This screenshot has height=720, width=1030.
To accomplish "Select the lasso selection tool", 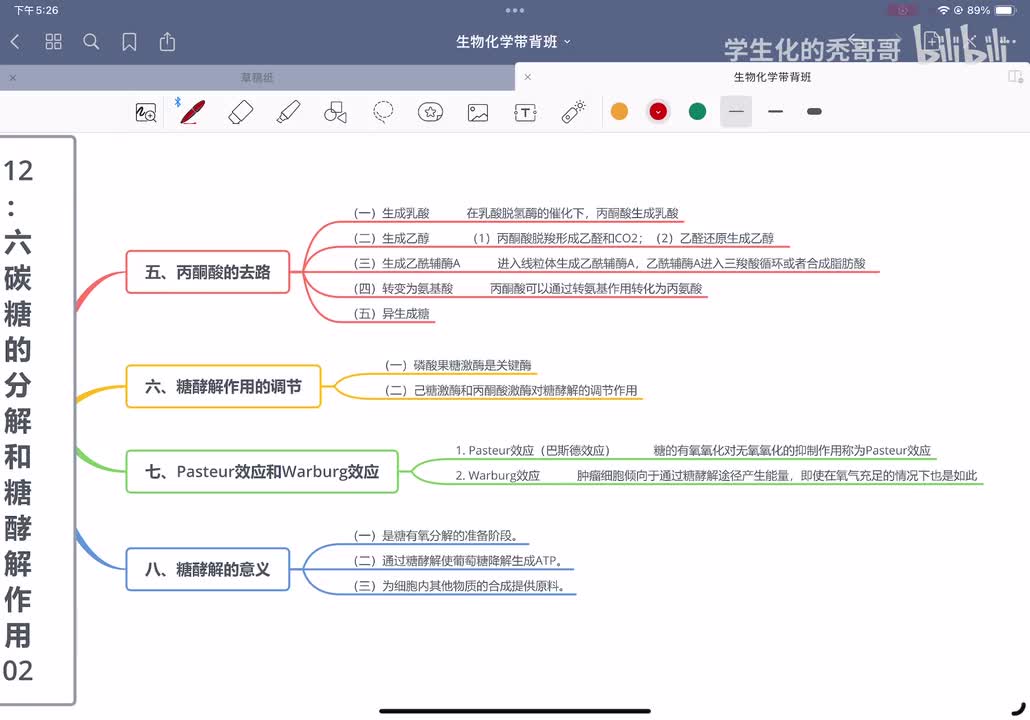I will point(383,112).
